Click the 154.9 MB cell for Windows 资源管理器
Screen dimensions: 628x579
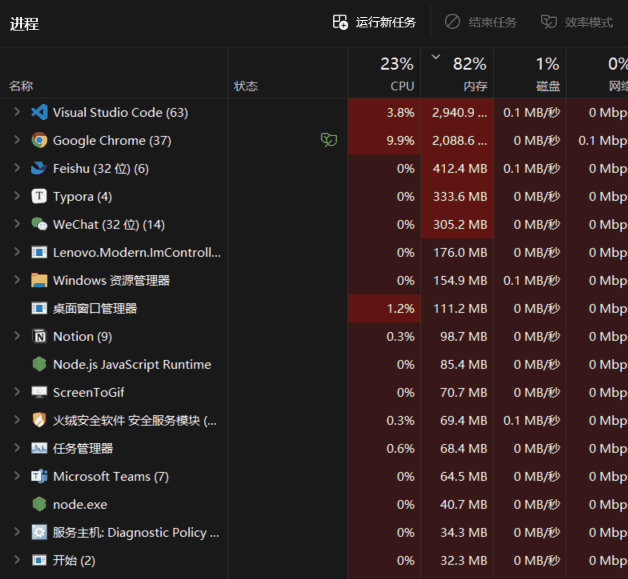[x=457, y=280]
